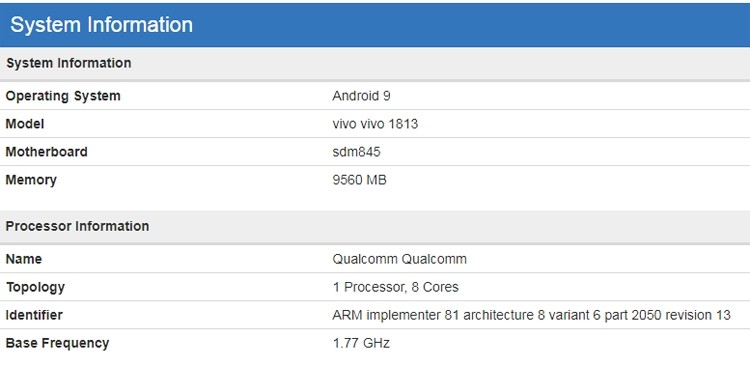
Task: Click the Identifier row label
Action: tap(34, 315)
